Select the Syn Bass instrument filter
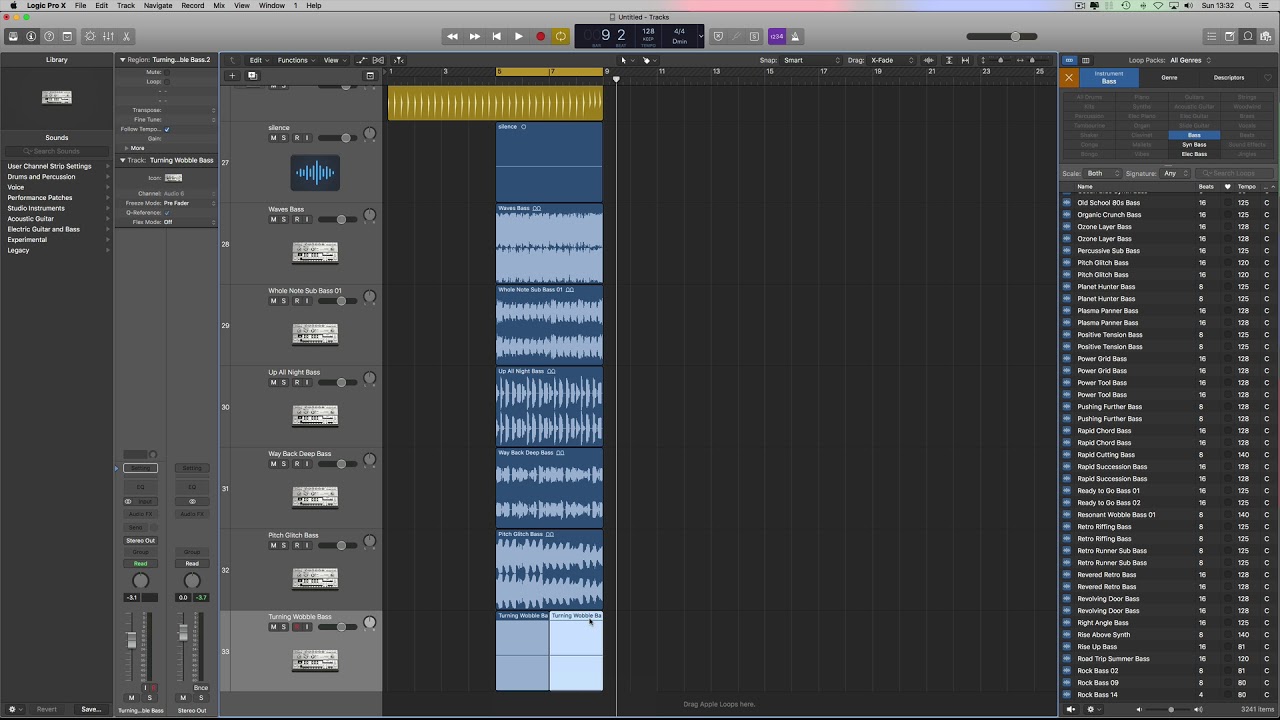 click(1194, 144)
